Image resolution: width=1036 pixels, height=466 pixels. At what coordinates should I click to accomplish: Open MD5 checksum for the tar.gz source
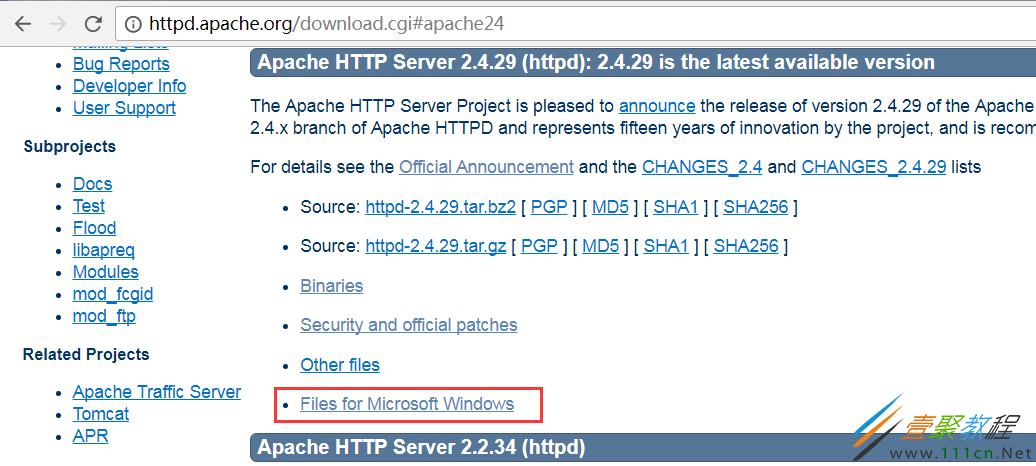[x=601, y=247]
